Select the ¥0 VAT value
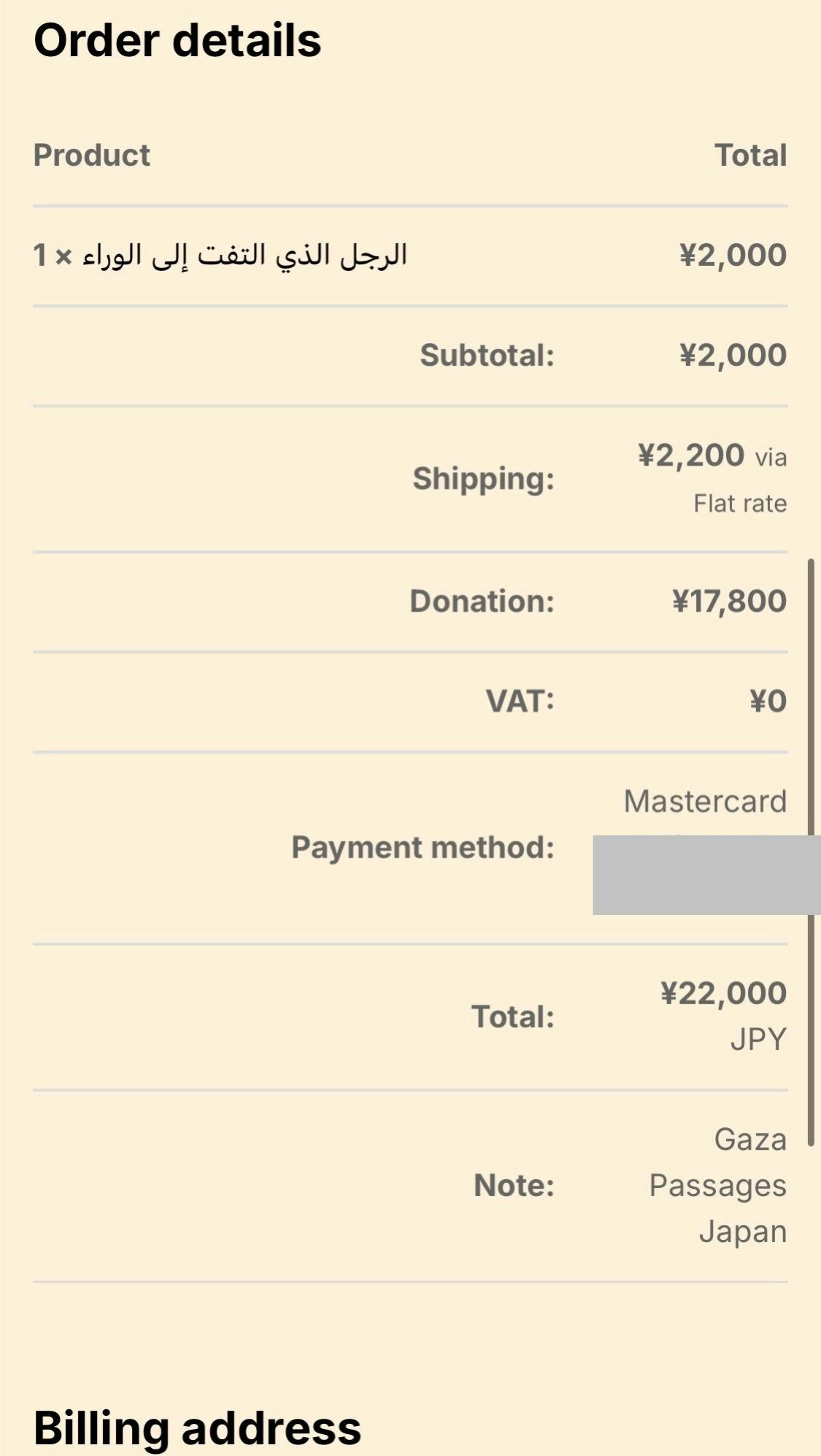The image size is (821, 1456). click(768, 701)
